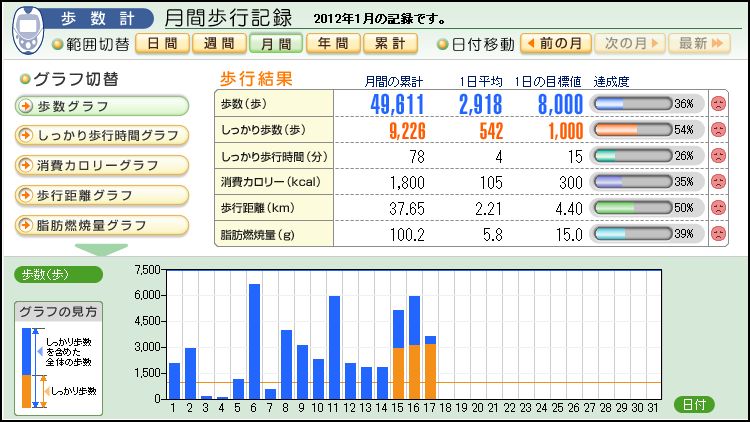Click the 54% しっかり歩数 progress bar
Screen dimensions: 750x422
[633, 130]
